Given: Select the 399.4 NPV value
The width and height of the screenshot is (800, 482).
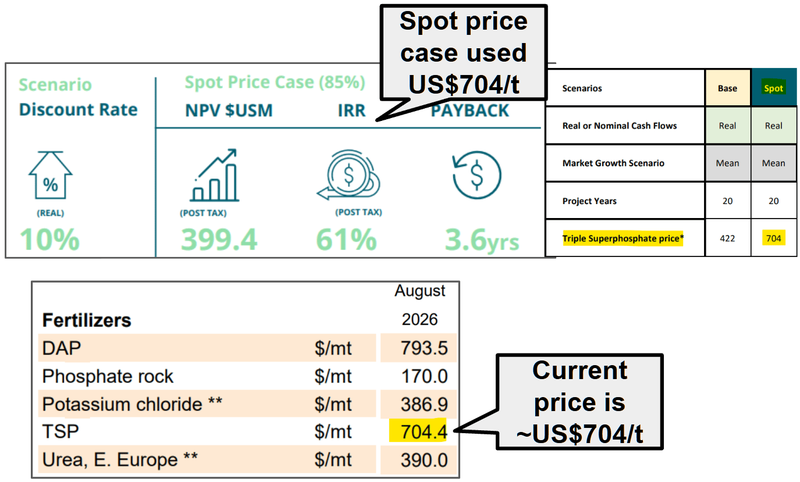Looking at the screenshot, I should click(x=219, y=240).
